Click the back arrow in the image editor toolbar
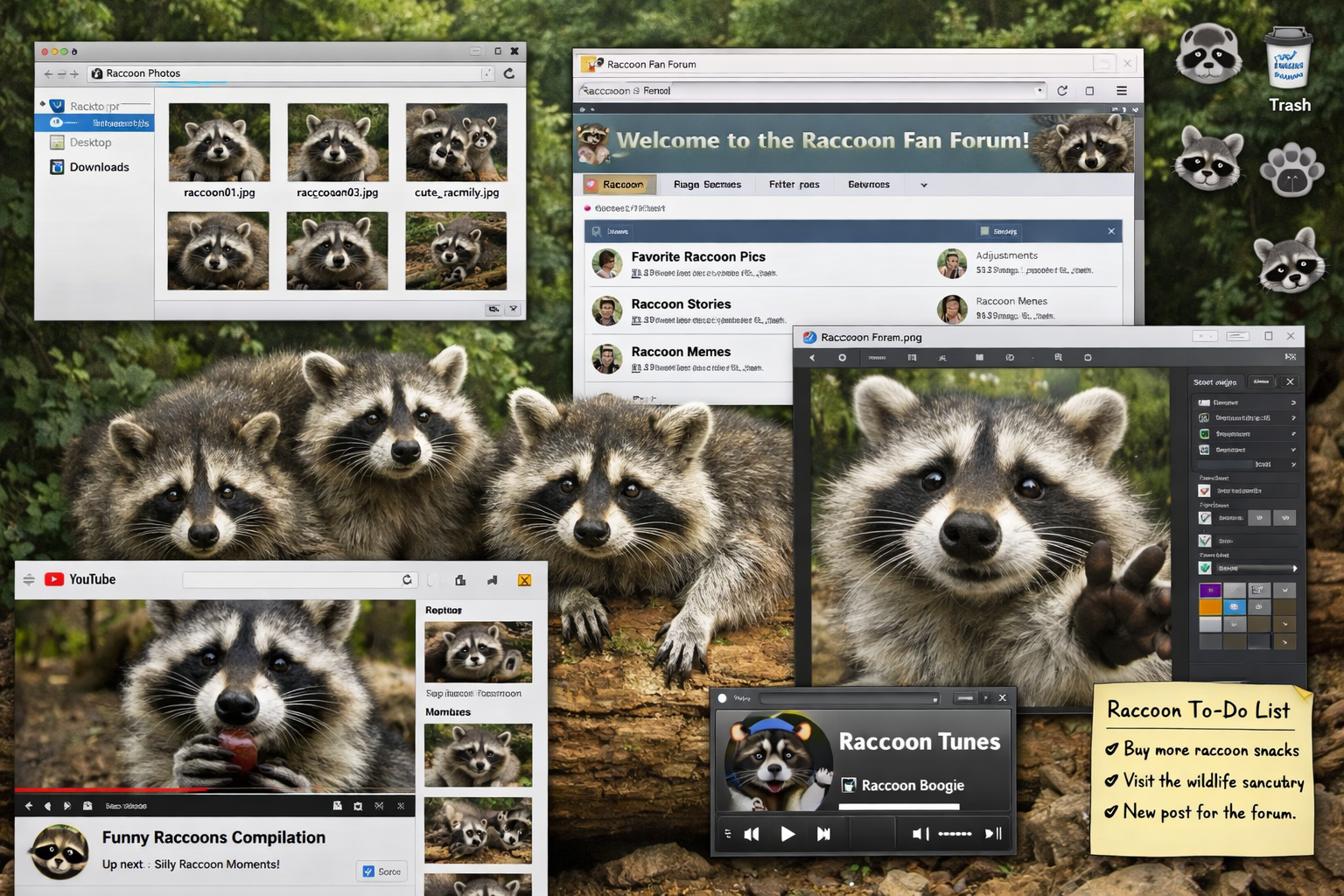The image size is (1344, 896). click(812, 358)
